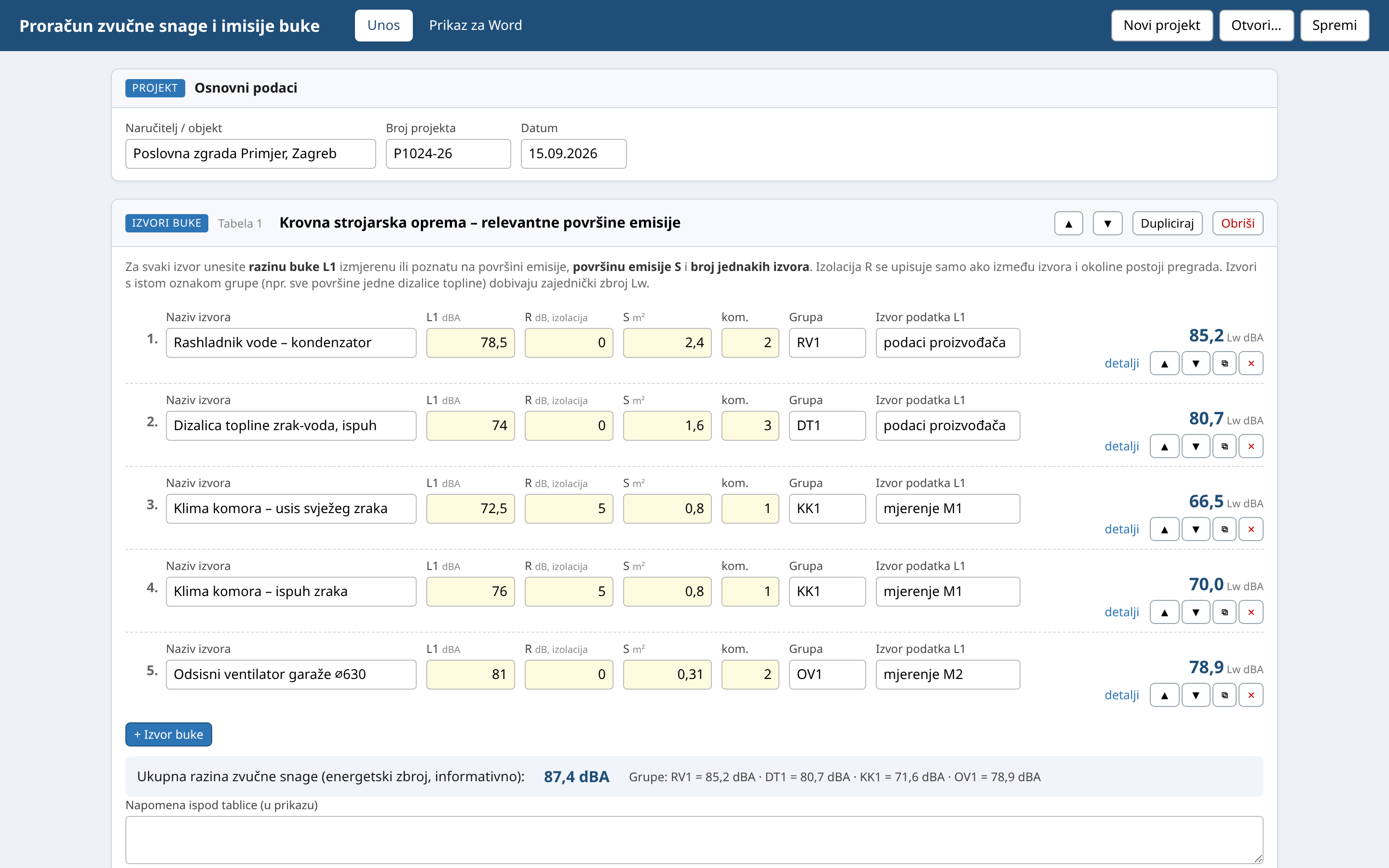Edit L1 value 78,5 for Rashladnik vode
Viewport: 1389px width, 868px height.
tap(471, 343)
